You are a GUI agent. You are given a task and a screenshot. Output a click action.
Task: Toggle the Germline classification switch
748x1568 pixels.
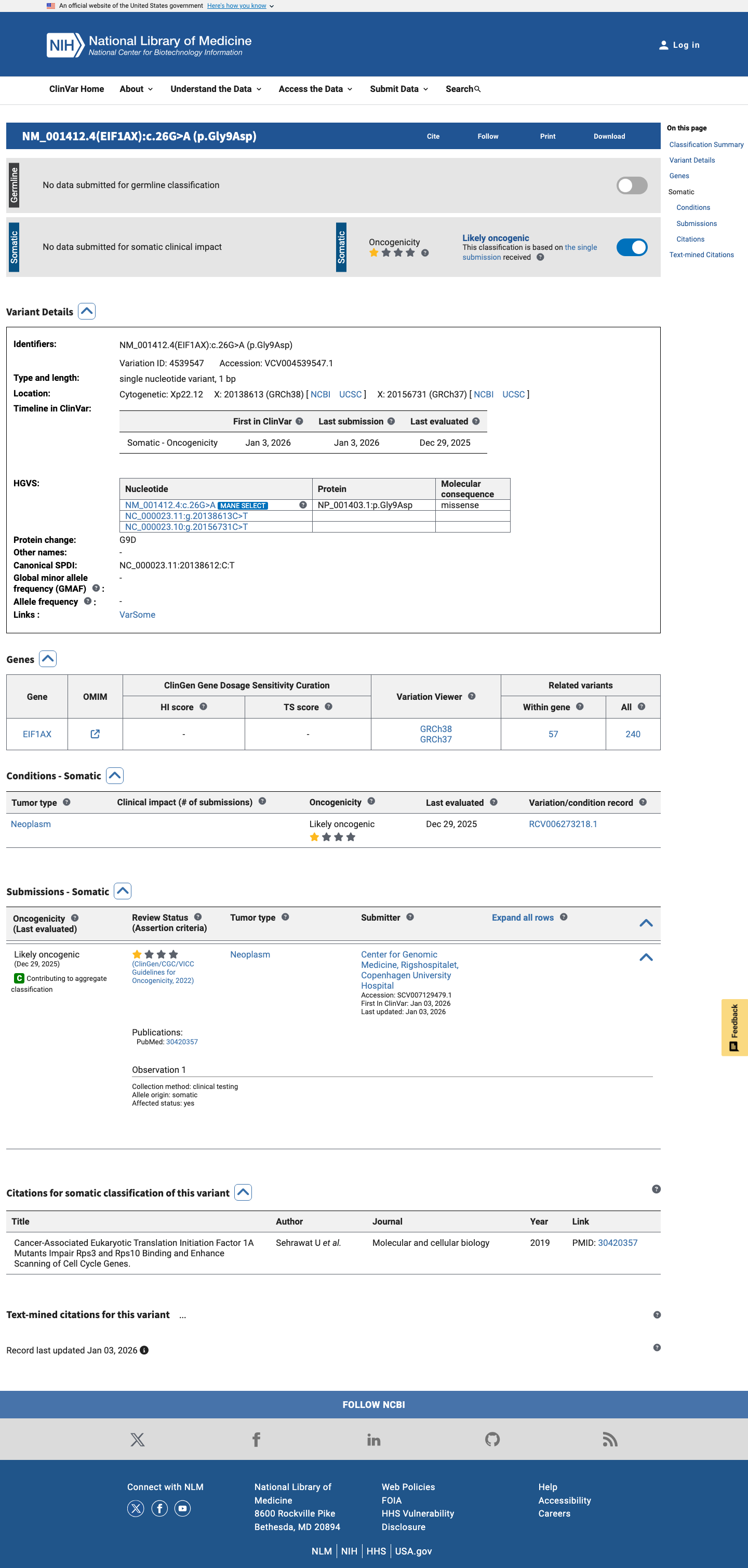click(x=632, y=185)
